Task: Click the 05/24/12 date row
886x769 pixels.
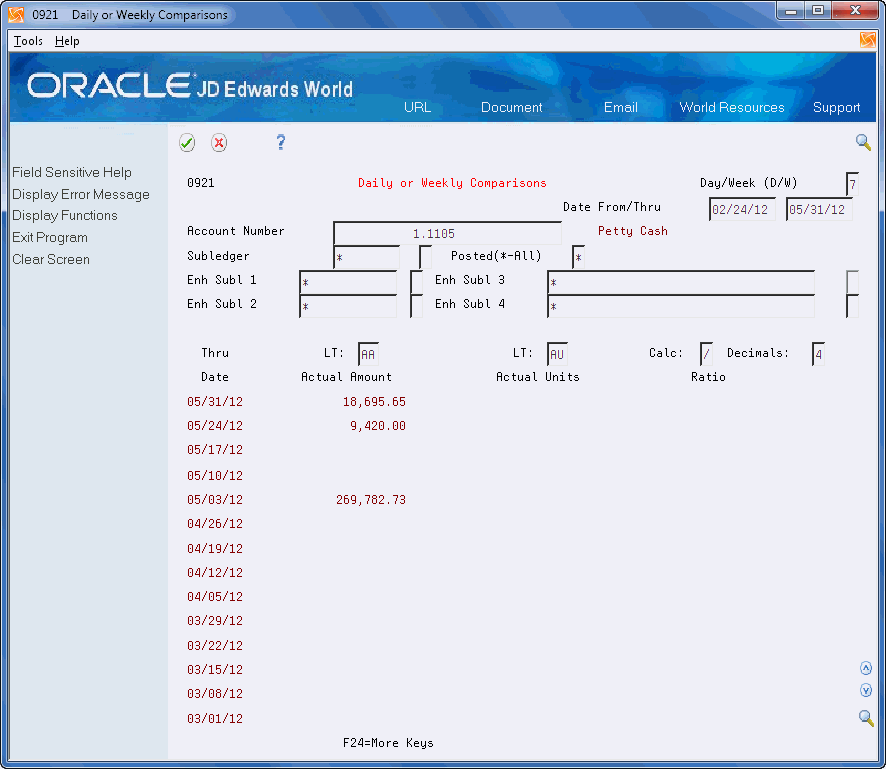Action: [215, 425]
